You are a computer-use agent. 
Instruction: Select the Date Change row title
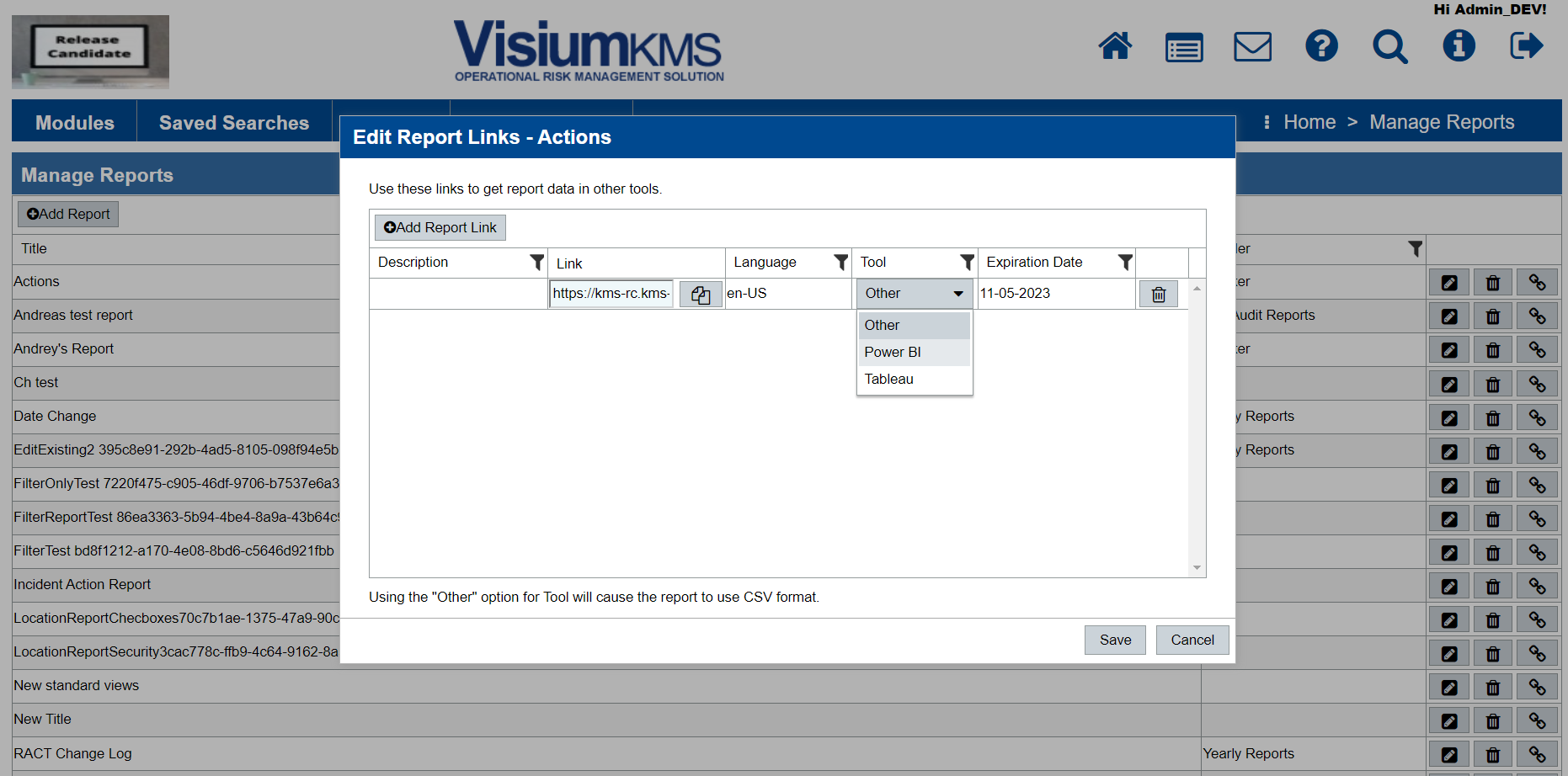[x=55, y=416]
